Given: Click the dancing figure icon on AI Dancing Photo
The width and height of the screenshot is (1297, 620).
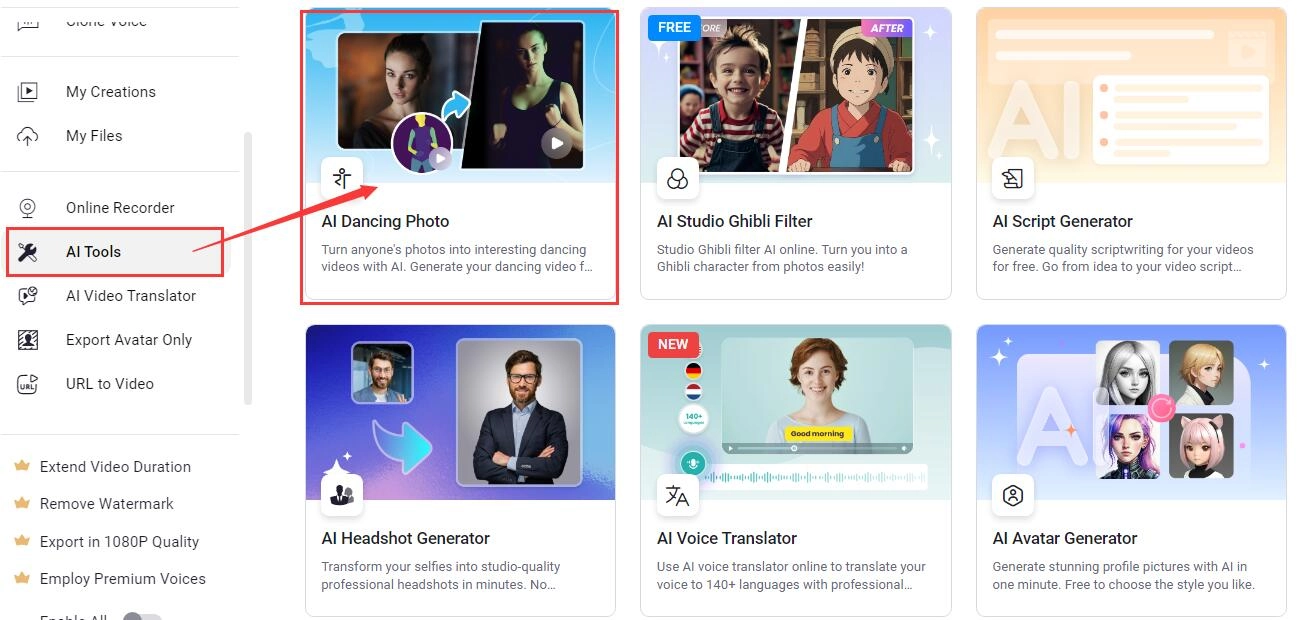Looking at the screenshot, I should 342,178.
